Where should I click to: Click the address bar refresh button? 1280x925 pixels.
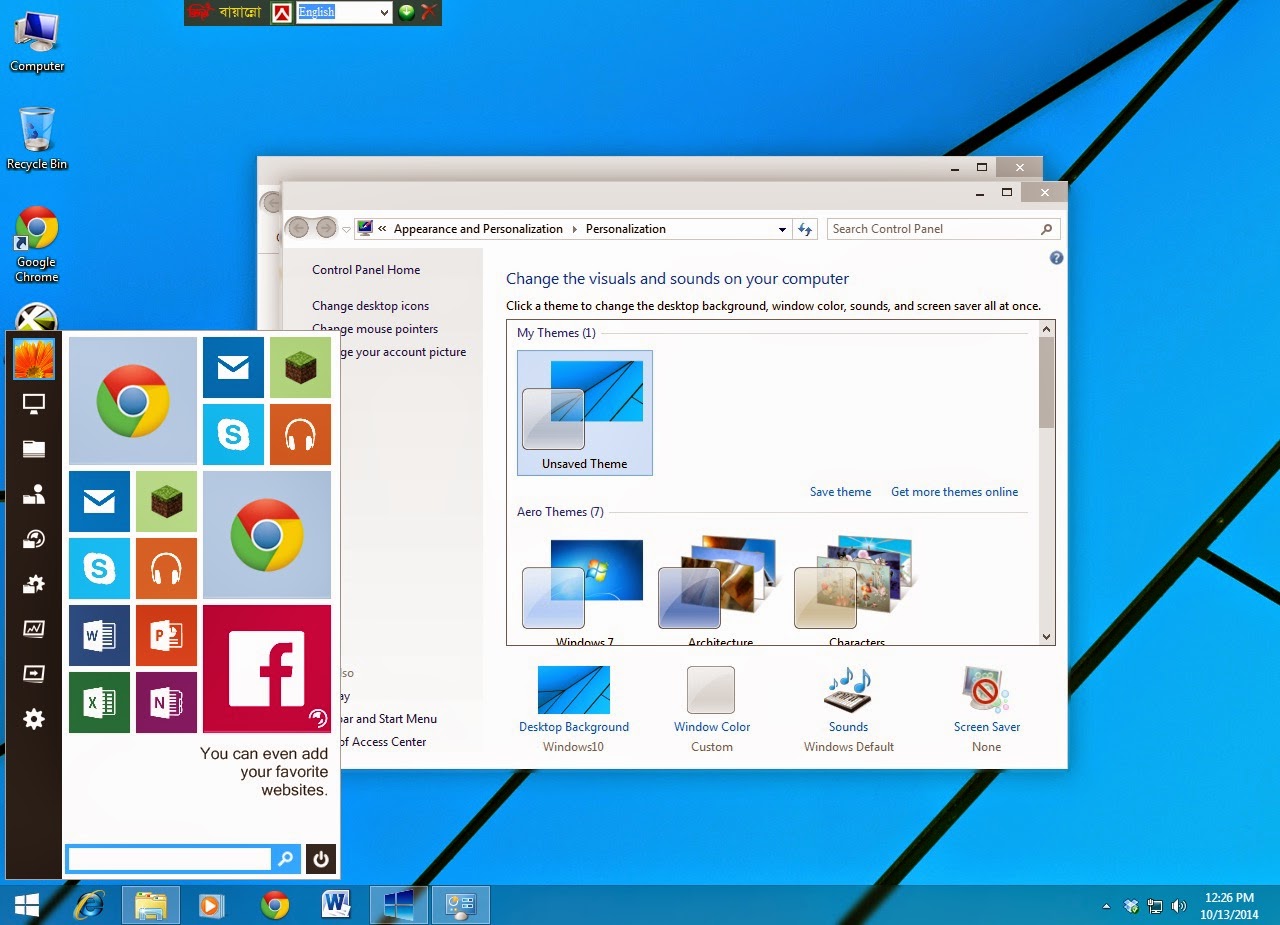point(805,229)
